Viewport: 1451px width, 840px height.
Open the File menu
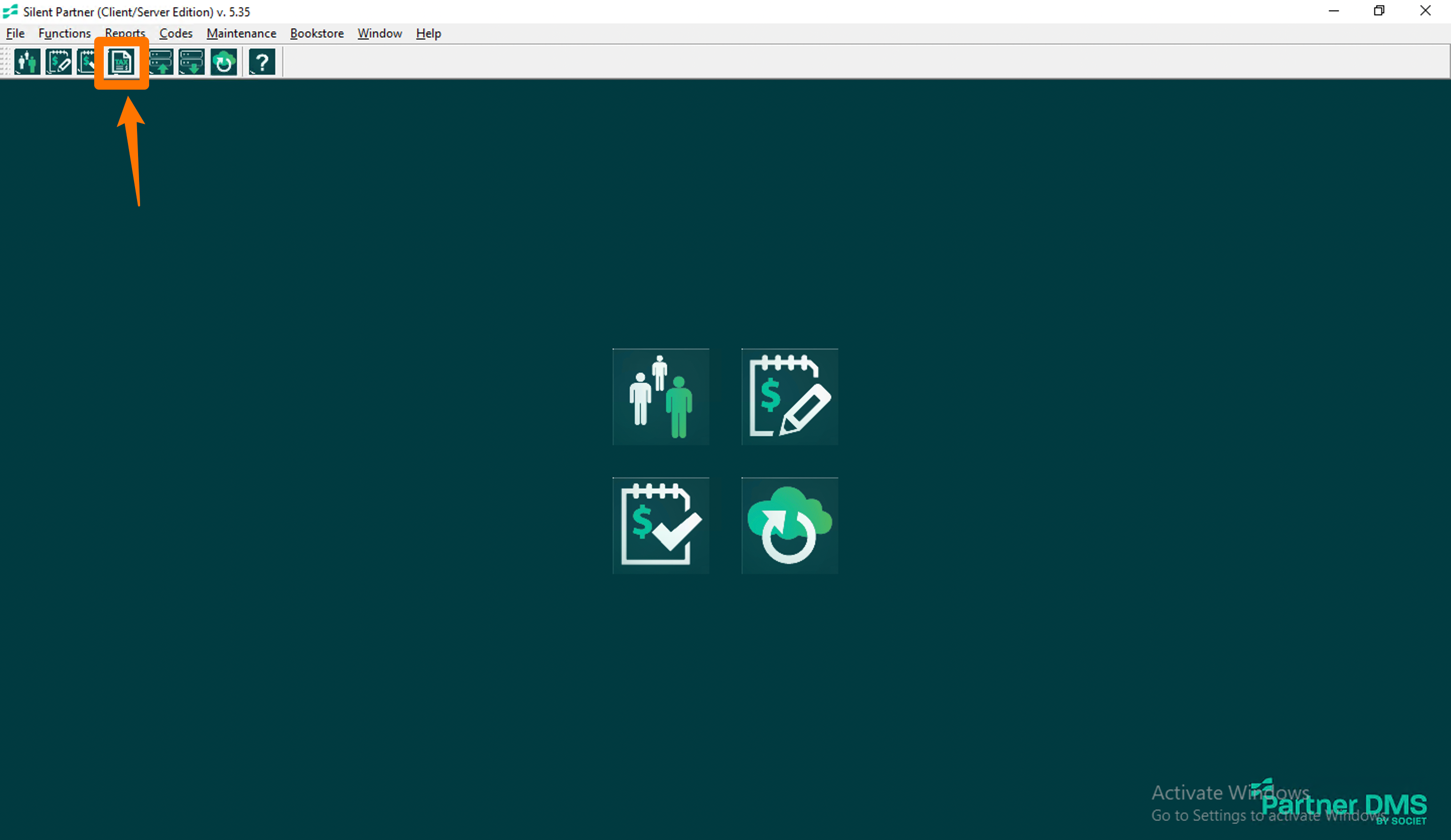click(16, 33)
